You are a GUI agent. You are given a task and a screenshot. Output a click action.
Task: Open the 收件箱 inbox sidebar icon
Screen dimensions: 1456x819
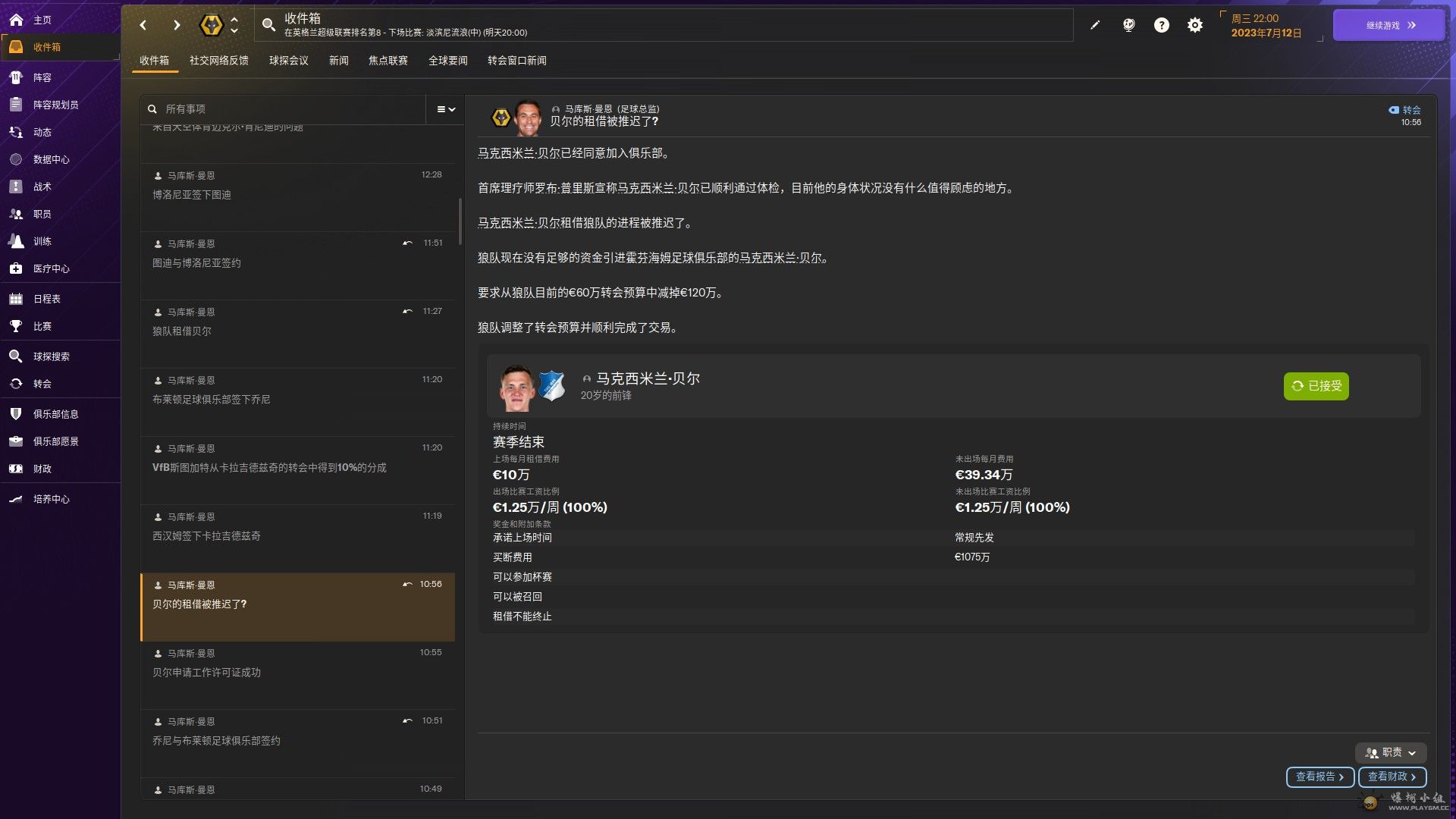(x=16, y=47)
